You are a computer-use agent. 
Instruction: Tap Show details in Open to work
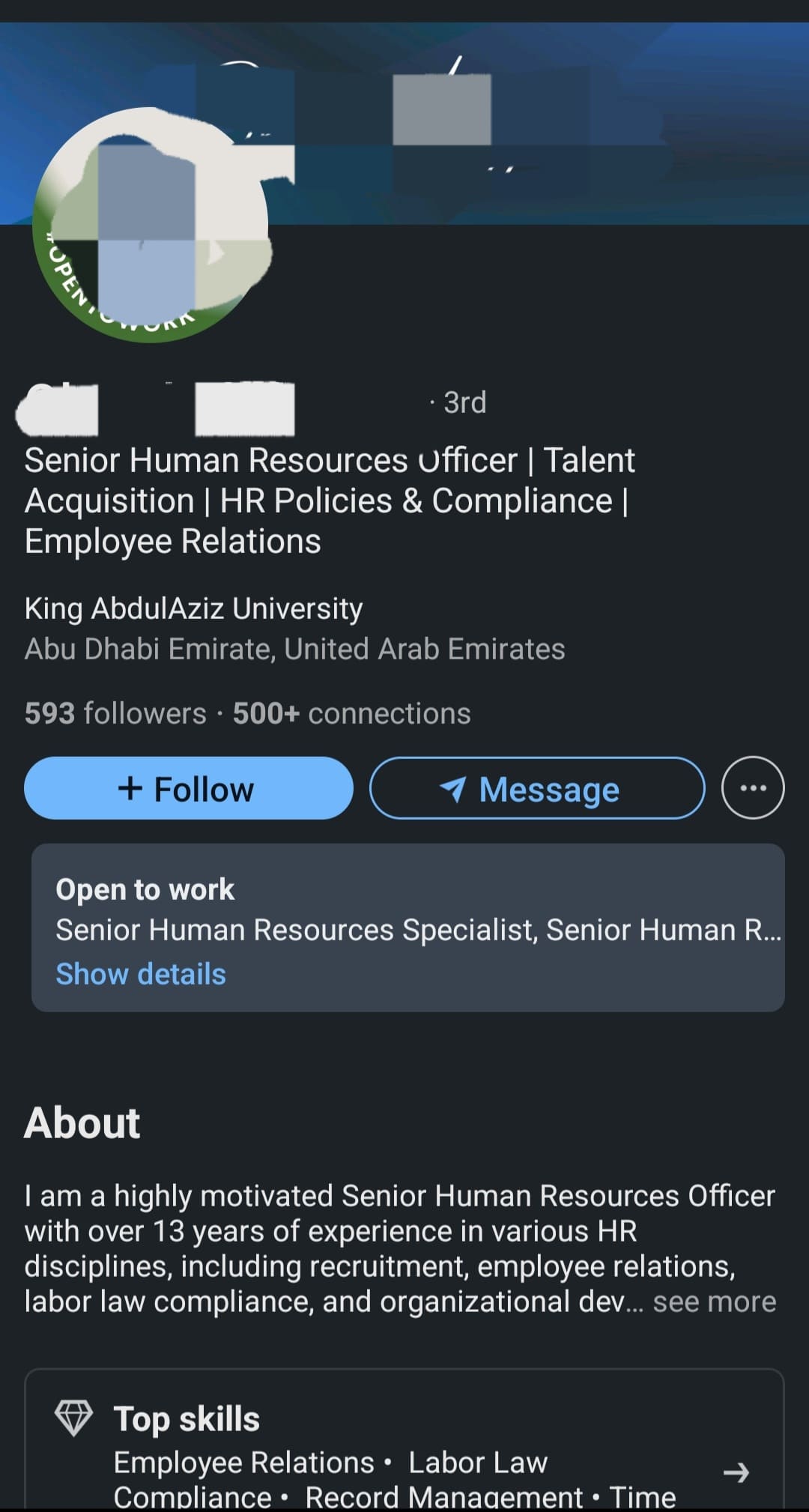[141, 974]
